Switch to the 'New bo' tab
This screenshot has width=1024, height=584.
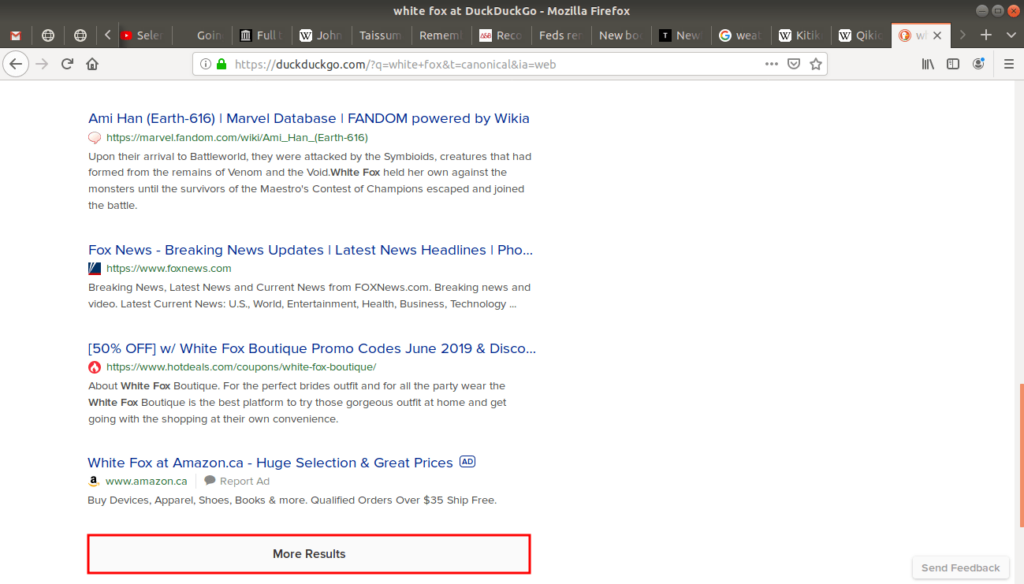(620, 35)
